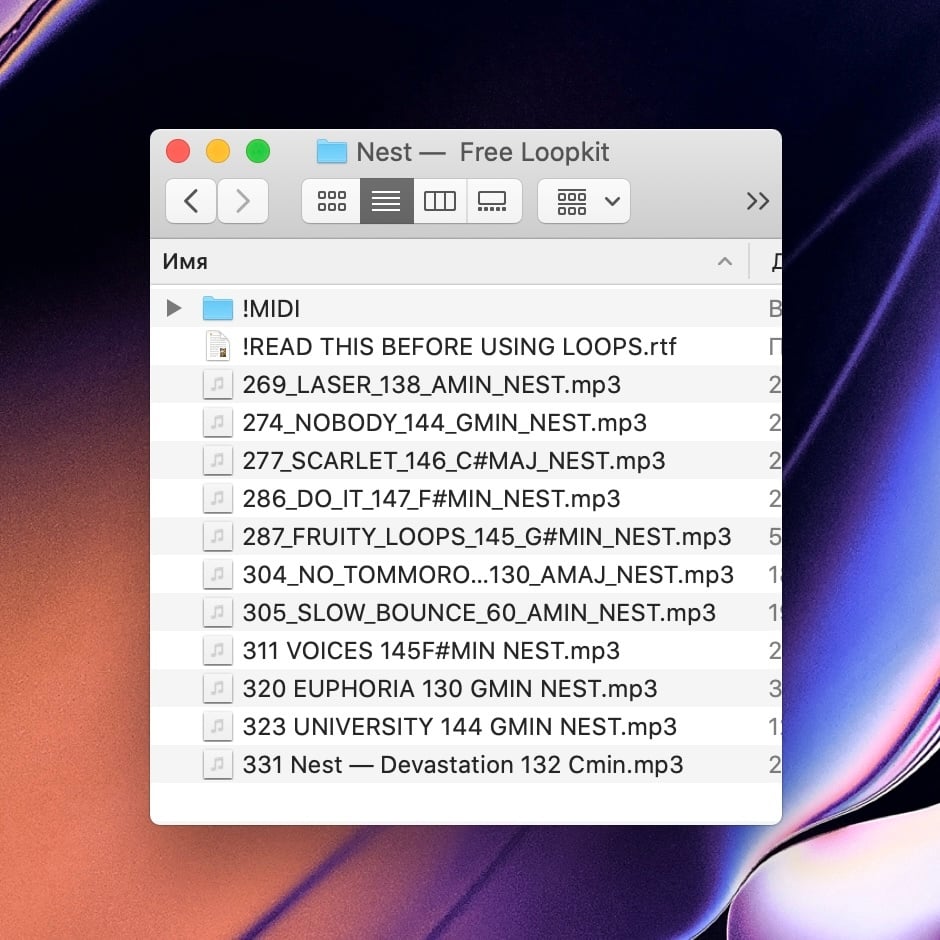Screen dimensions: 940x940
Task: Close the Finder window with red button
Action: pos(178,151)
